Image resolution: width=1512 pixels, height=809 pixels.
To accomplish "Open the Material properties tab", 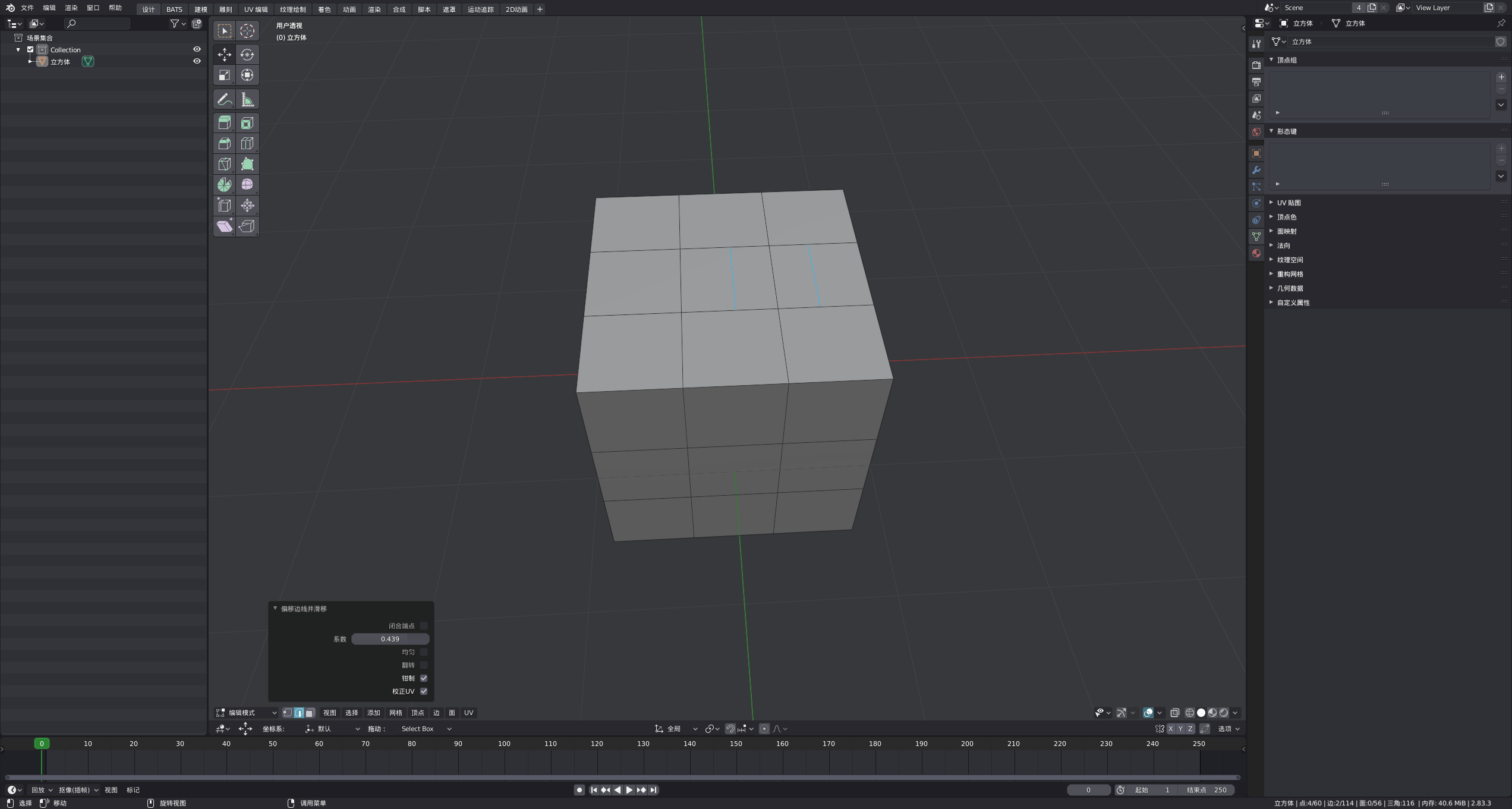I will pos(1256,253).
